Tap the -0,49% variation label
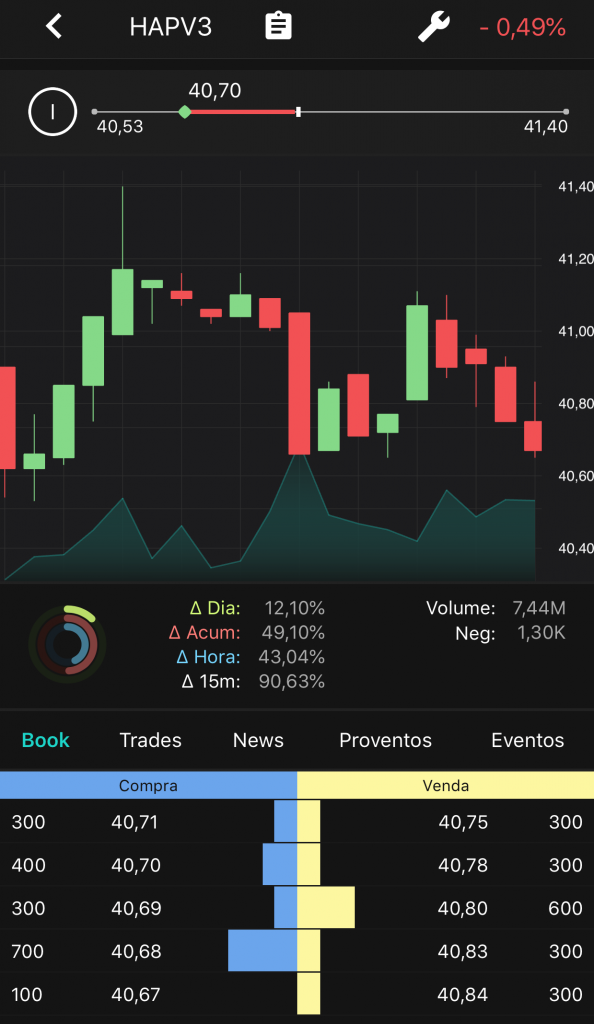 pos(522,27)
